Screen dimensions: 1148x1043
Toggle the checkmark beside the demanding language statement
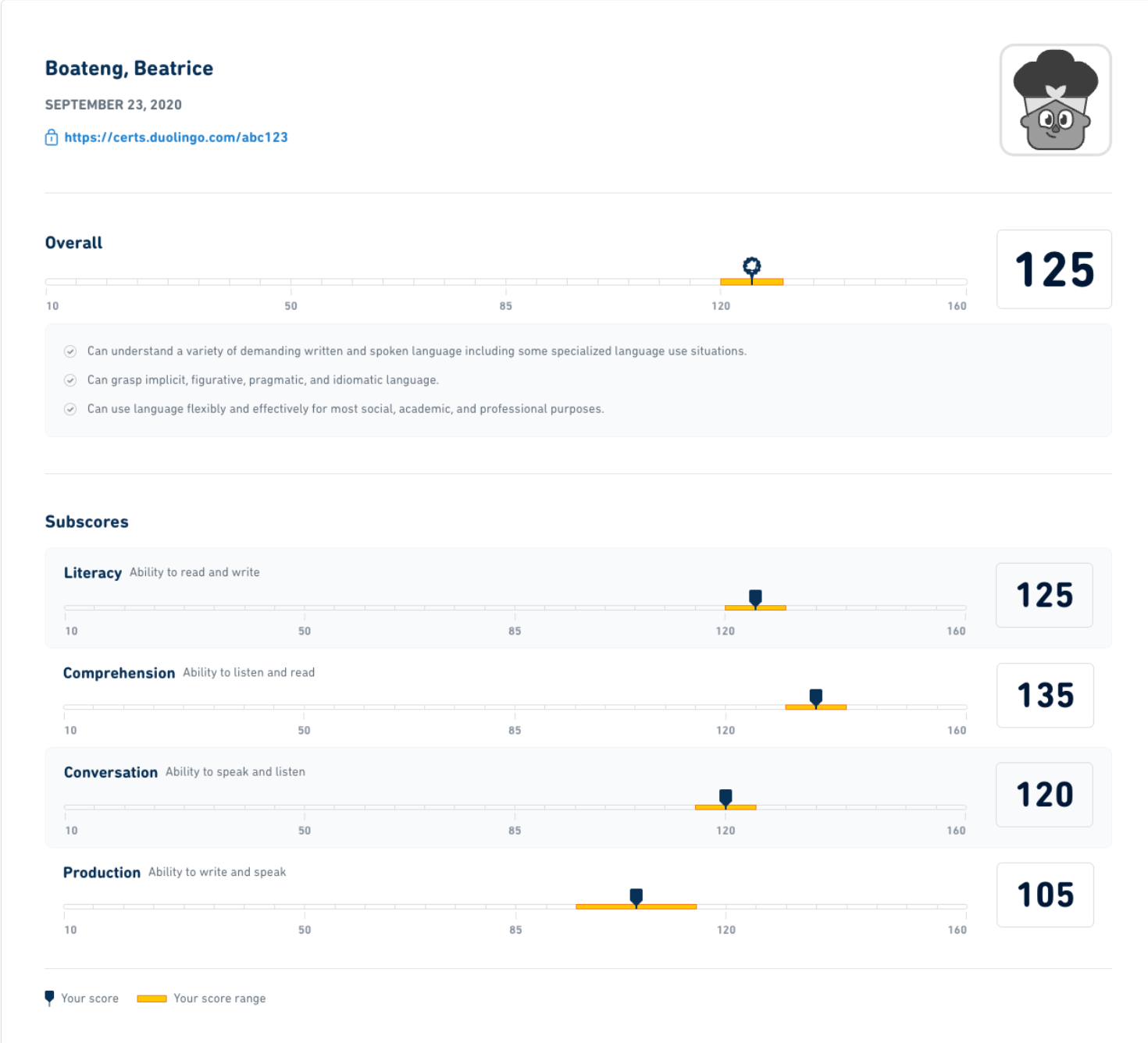point(70,351)
